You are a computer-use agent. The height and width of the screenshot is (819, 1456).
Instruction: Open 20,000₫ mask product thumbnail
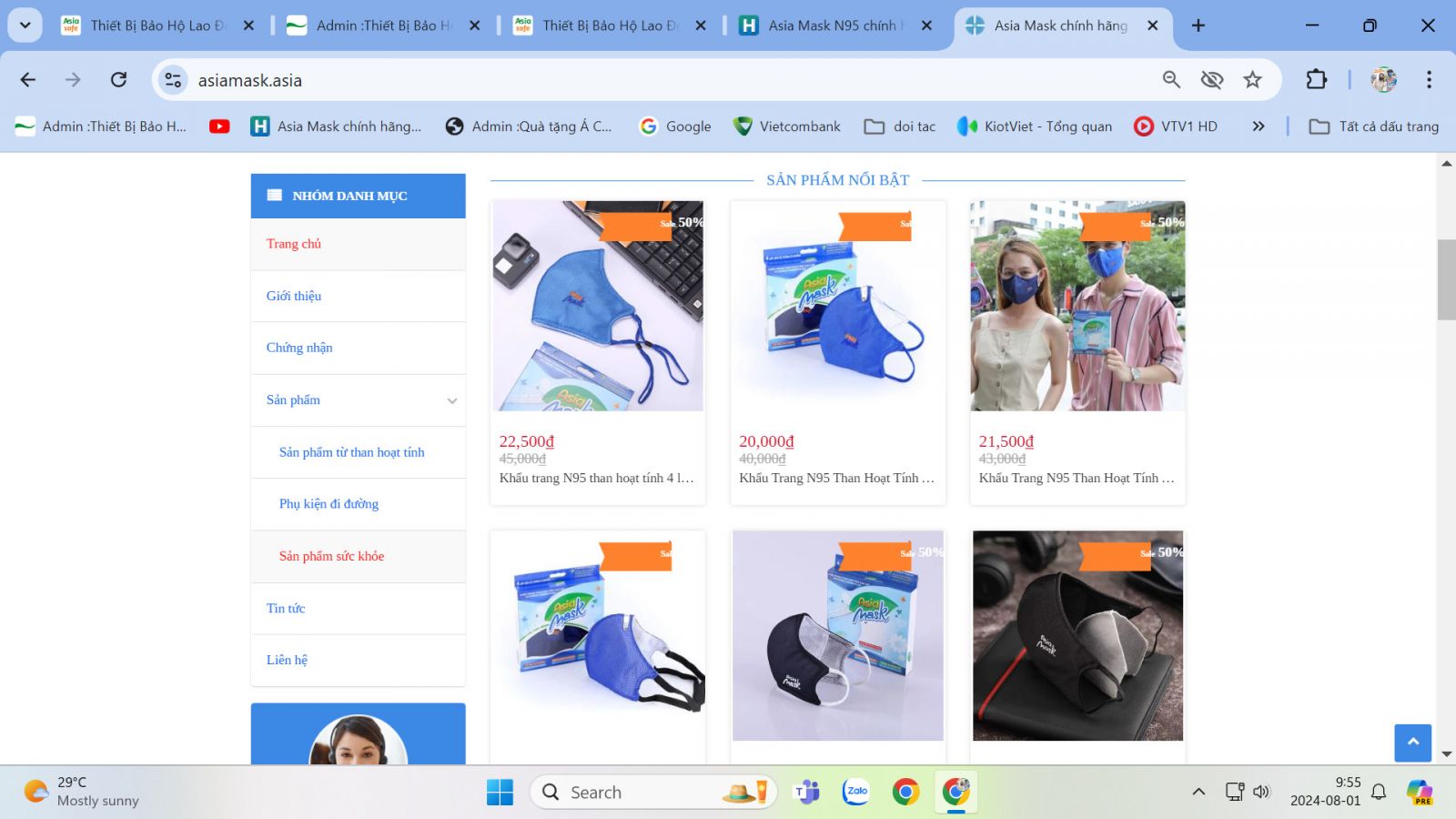(838, 306)
